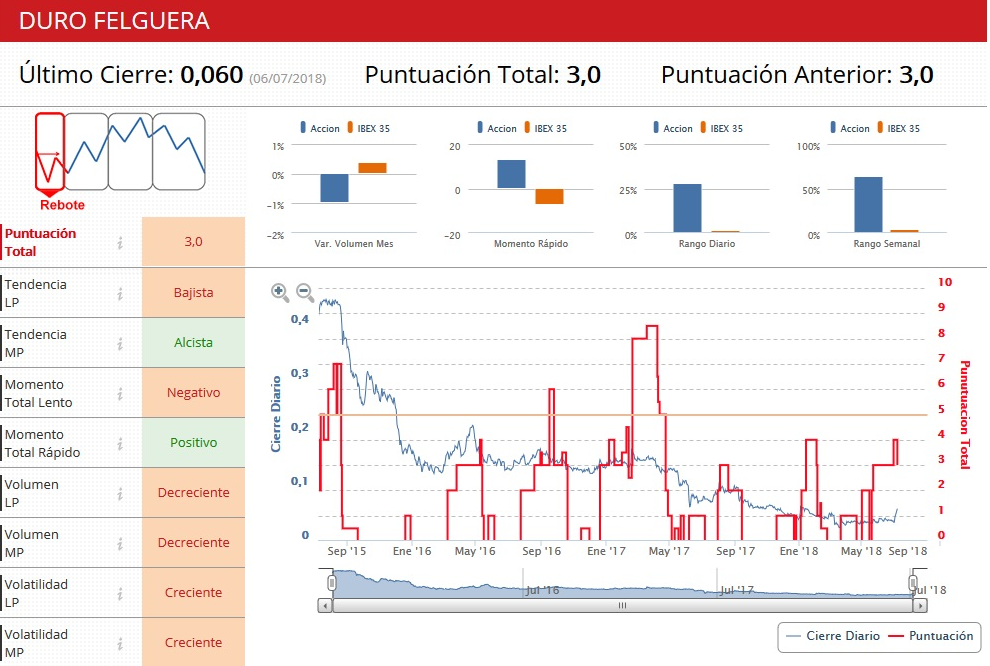Open info icon for Volumen MP

click(120, 544)
